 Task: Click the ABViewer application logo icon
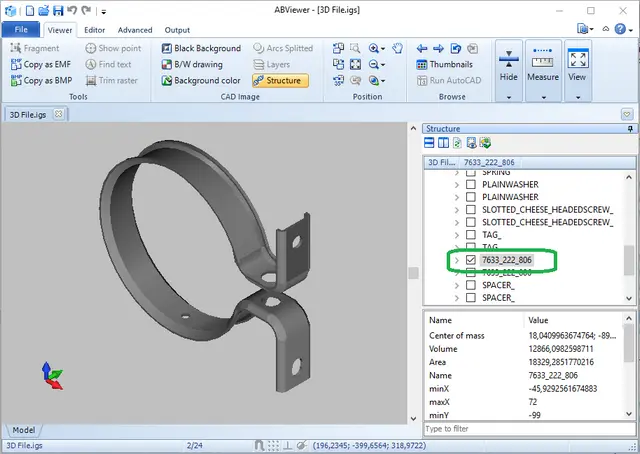(11, 11)
